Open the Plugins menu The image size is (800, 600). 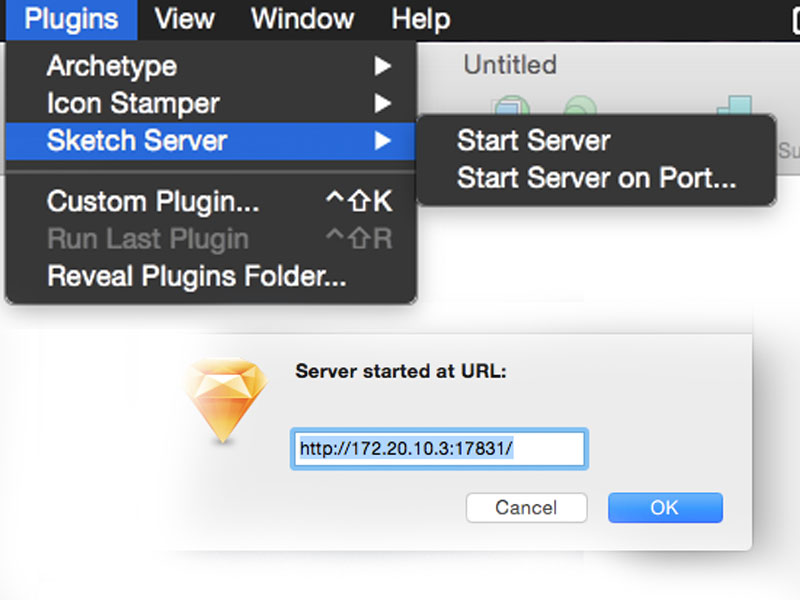(x=71, y=19)
